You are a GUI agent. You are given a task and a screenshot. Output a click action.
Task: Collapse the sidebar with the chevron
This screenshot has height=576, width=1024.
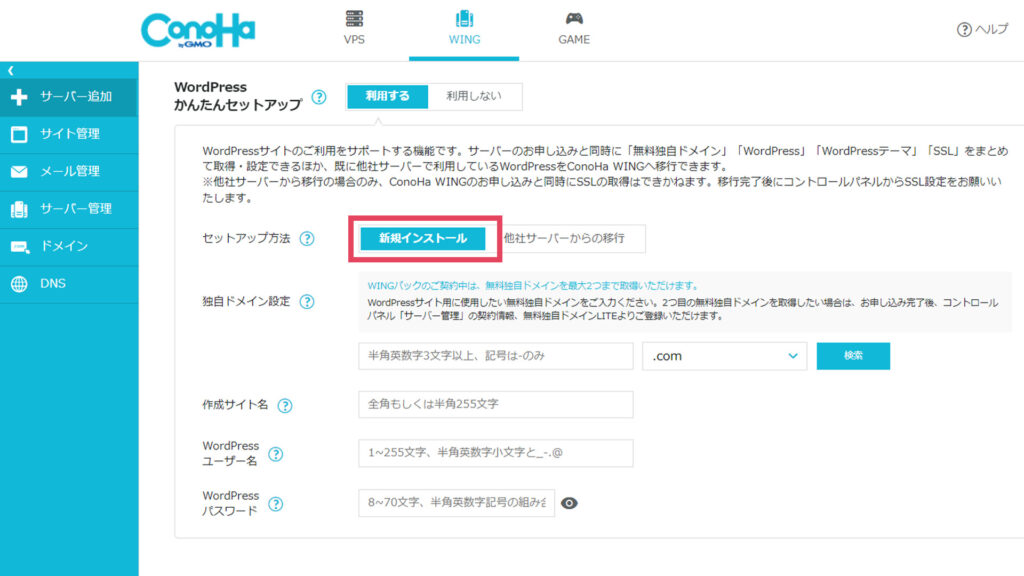[x=10, y=70]
